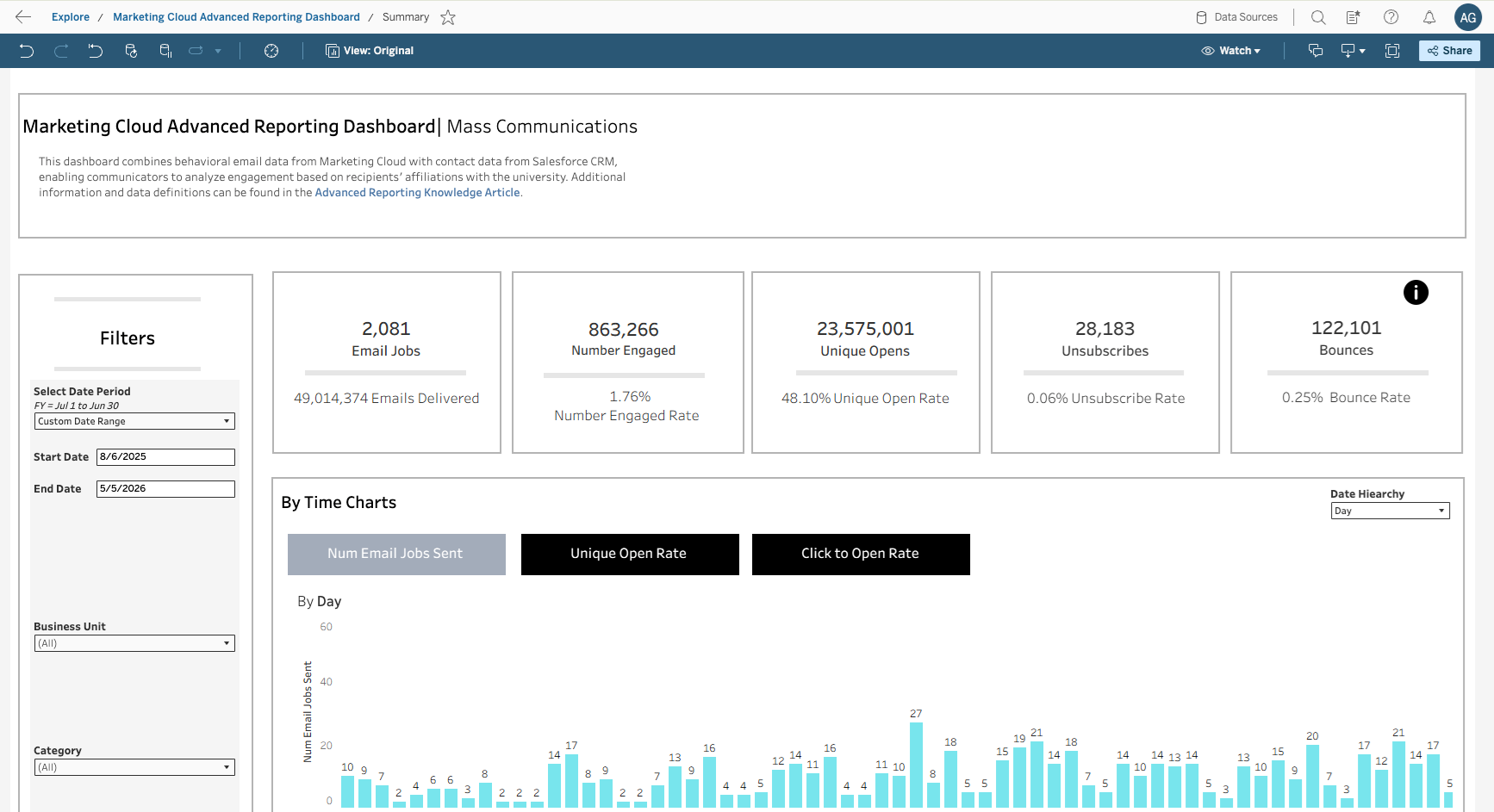1494x812 pixels.
Task: Open the create new content icon
Action: tap(1354, 17)
